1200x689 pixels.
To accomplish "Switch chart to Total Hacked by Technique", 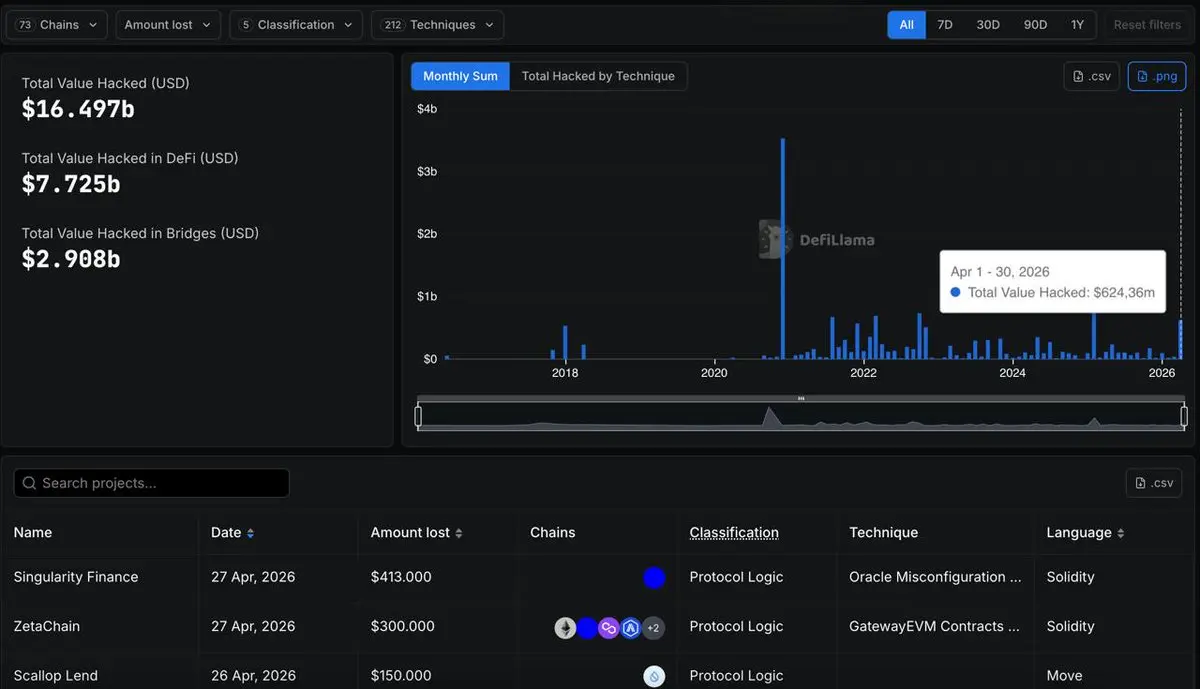I will [598, 76].
